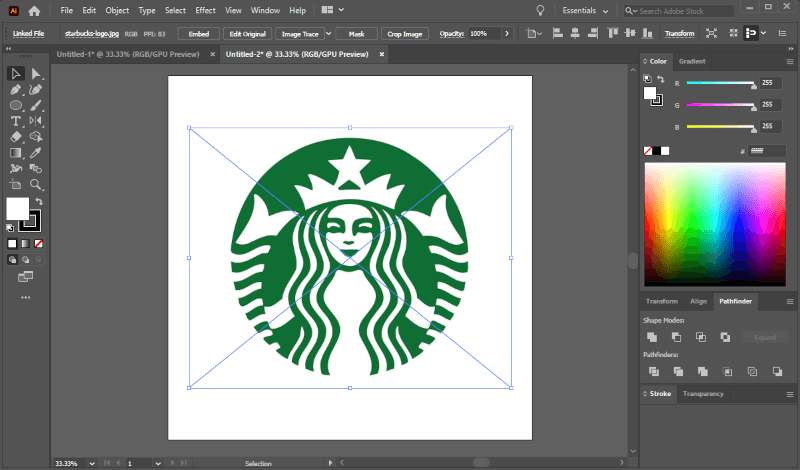Click the Unite shape mode icon
Screen dimensions: 800x470
click(652, 337)
